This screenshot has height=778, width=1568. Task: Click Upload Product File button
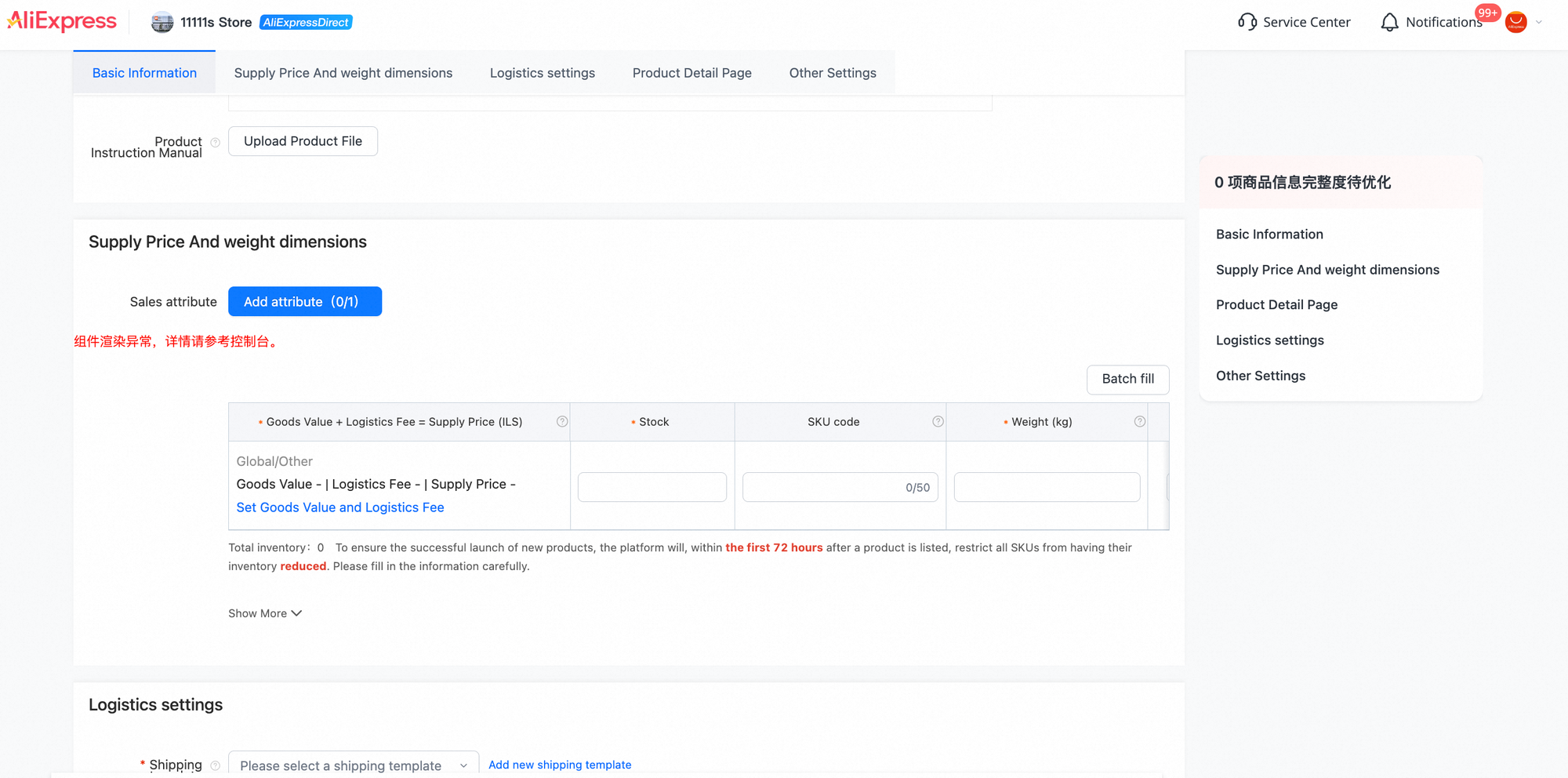303,141
